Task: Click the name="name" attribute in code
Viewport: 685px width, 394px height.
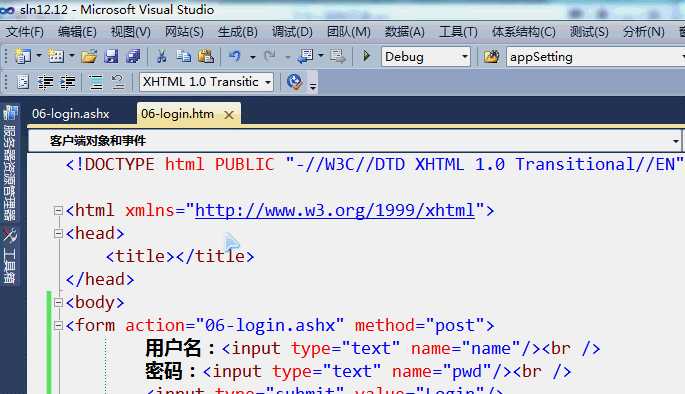Action: [466, 349]
